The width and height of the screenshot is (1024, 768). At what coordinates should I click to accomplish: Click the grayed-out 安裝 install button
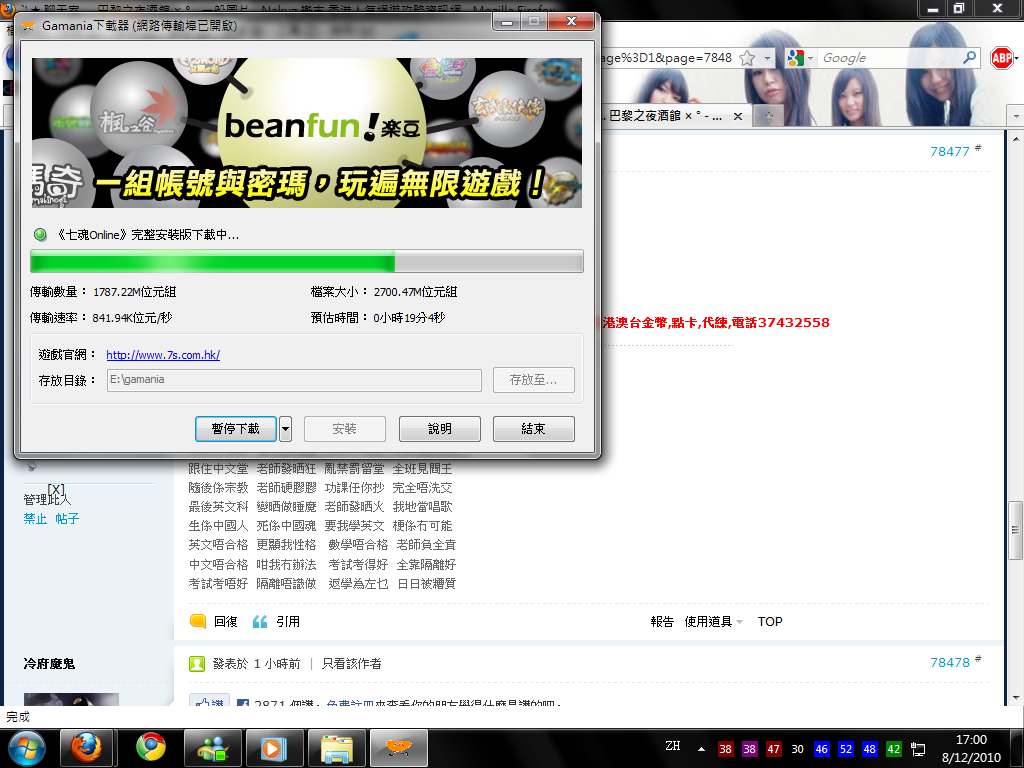pyautogui.click(x=345, y=428)
